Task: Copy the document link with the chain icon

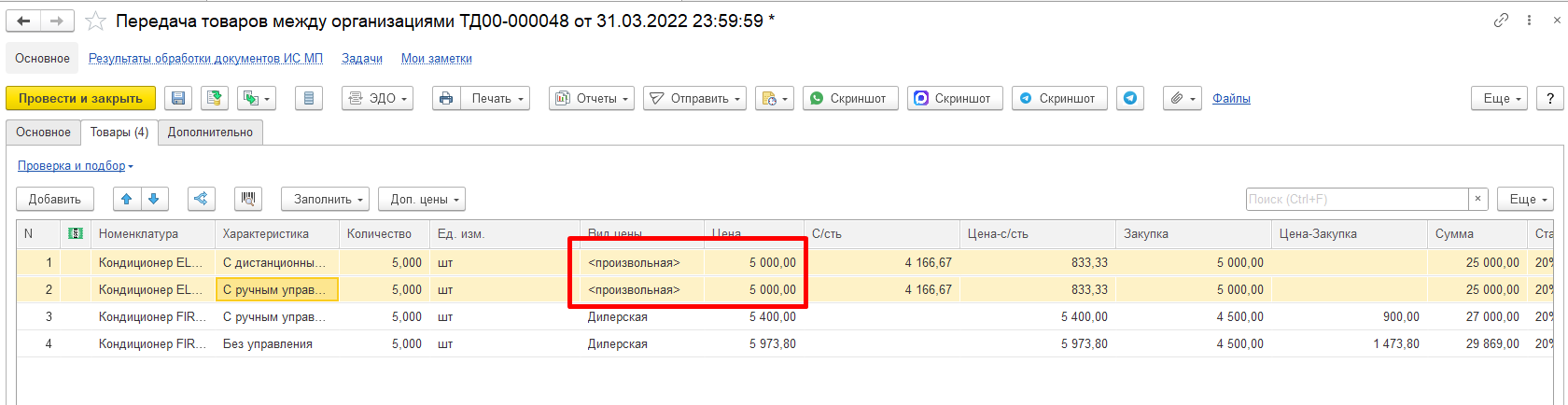Action: [1501, 20]
